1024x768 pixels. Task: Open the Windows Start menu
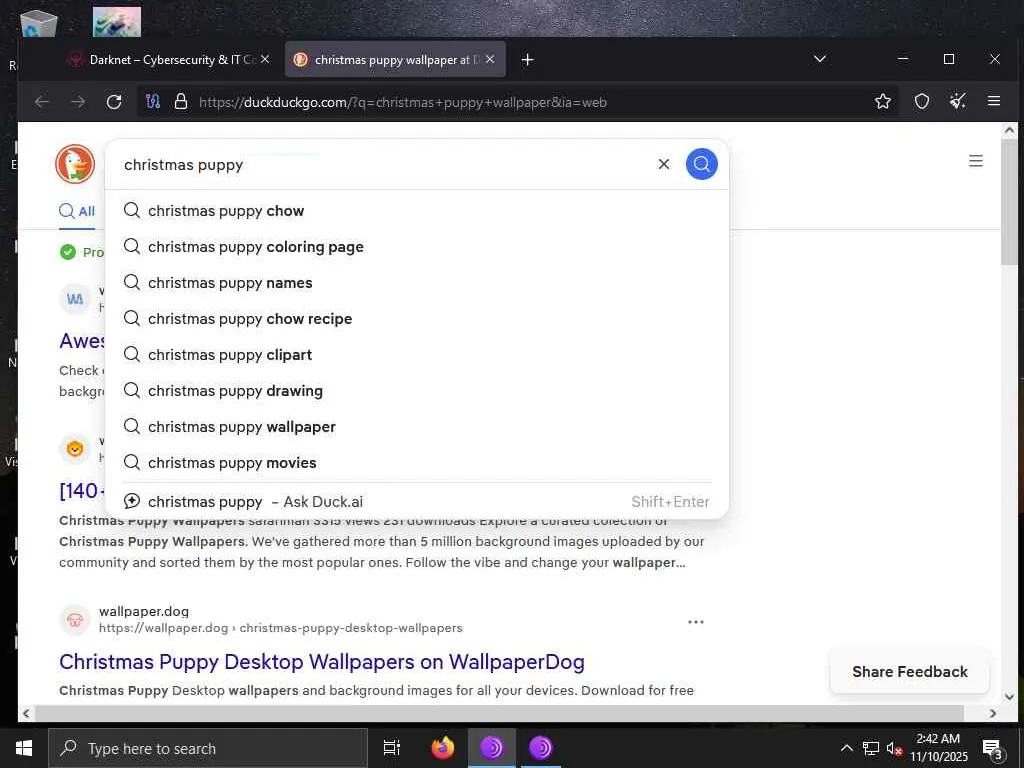pyautogui.click(x=24, y=748)
